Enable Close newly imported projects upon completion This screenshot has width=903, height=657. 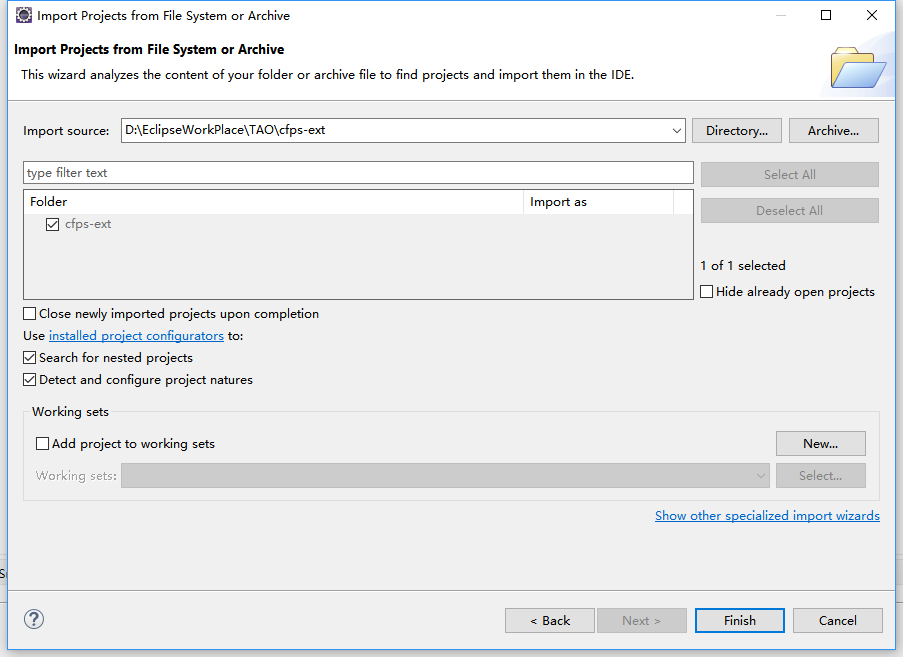click(30, 314)
